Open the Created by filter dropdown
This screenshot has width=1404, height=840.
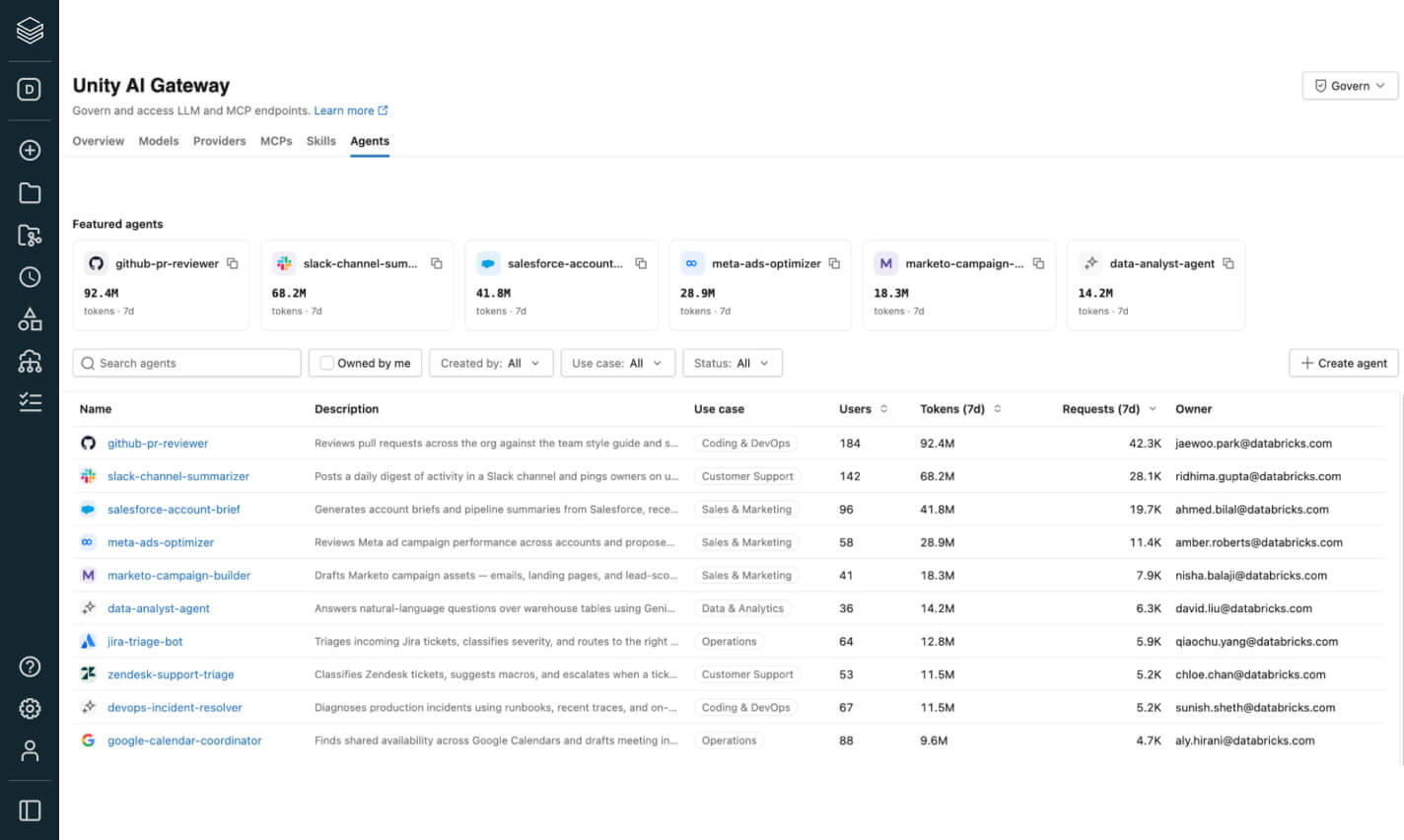click(491, 363)
